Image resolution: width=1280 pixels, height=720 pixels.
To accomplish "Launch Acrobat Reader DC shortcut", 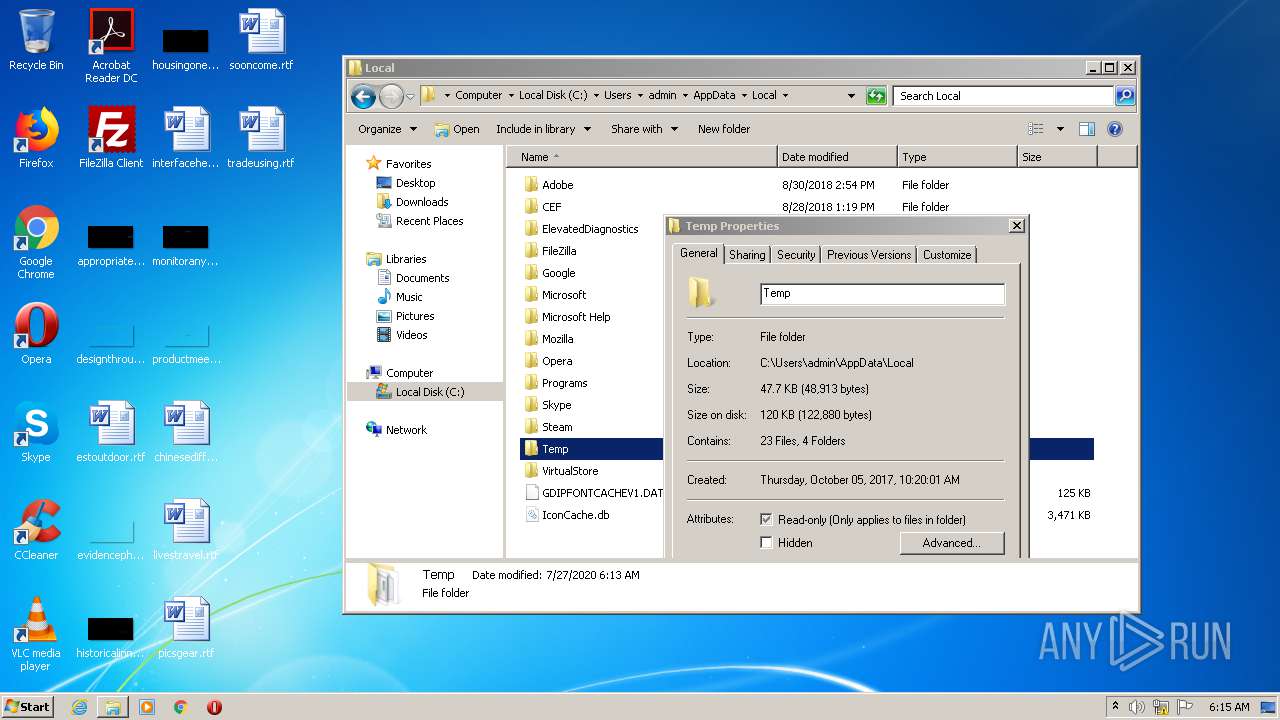I will click(x=111, y=45).
